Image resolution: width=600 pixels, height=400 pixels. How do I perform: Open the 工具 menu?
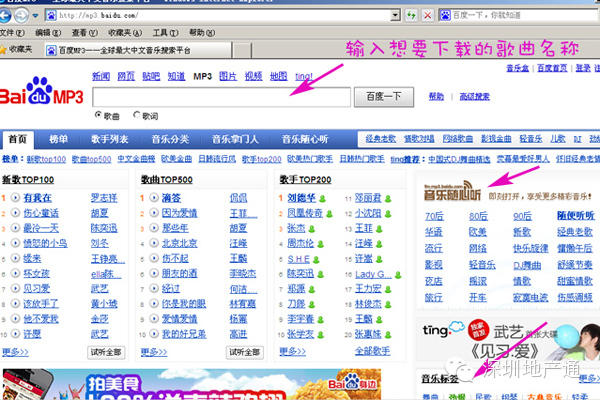pyautogui.click(x=165, y=33)
